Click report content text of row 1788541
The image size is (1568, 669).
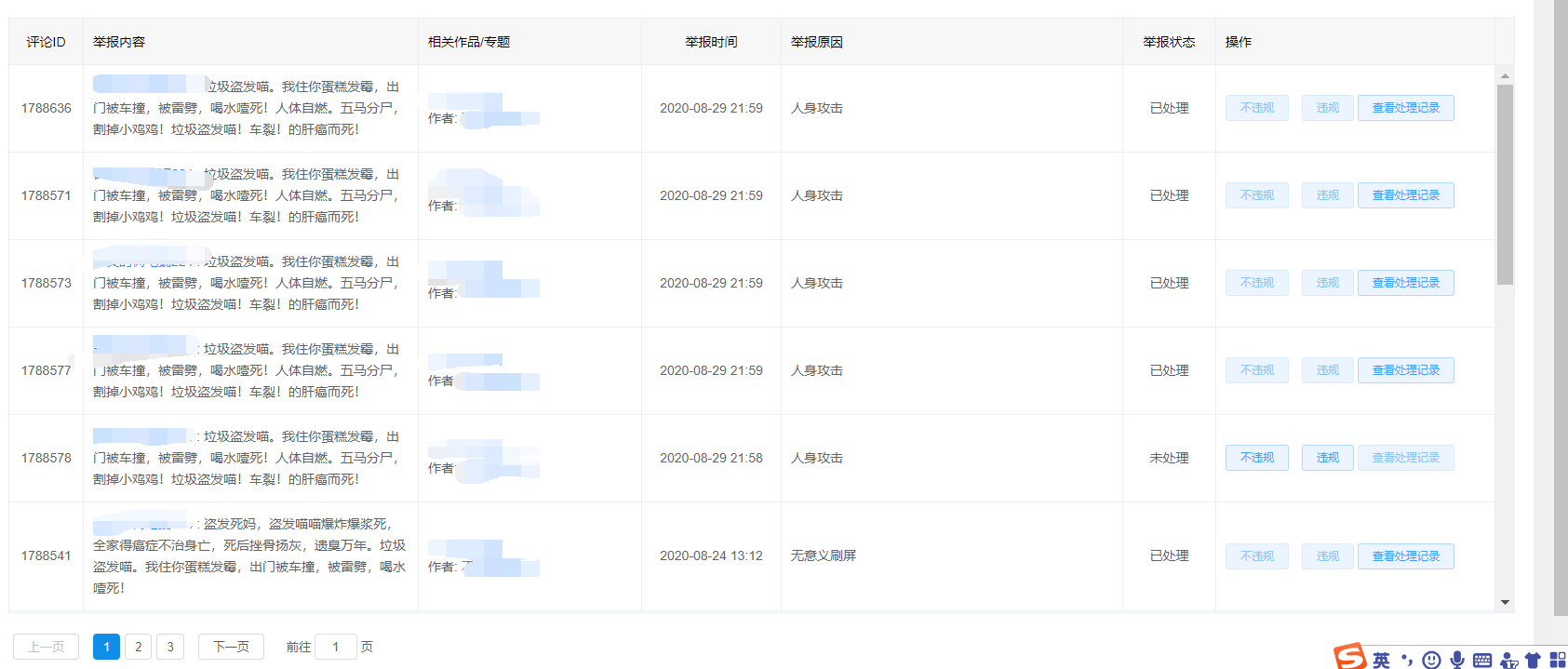[x=249, y=555]
